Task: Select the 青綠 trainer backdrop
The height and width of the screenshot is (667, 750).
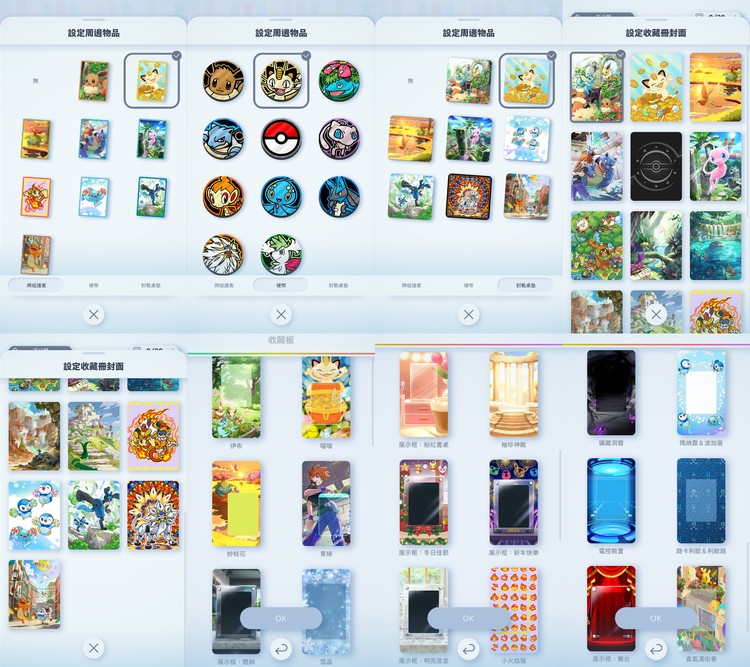Action: click(326, 504)
